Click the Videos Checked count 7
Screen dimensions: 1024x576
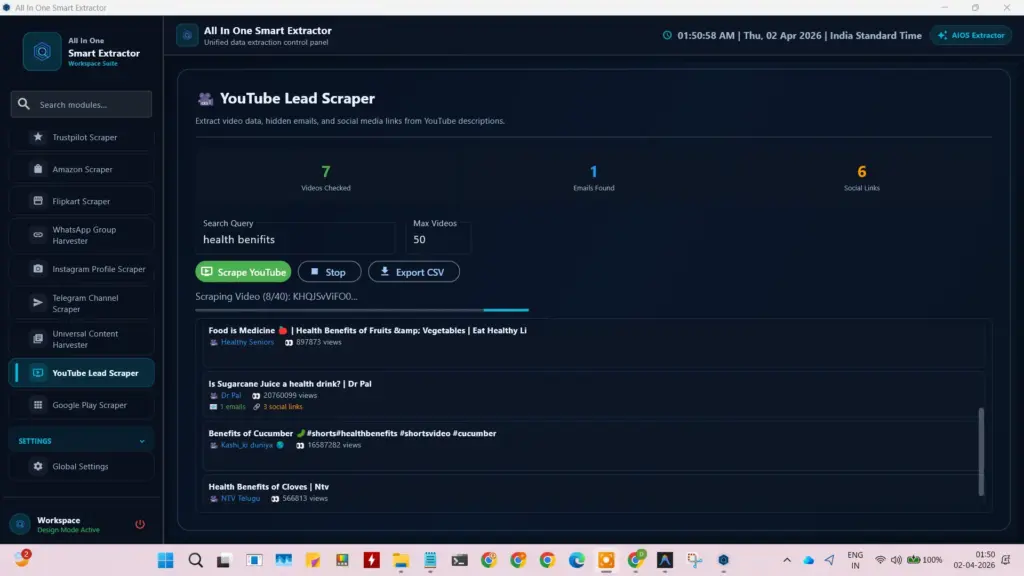click(x=326, y=172)
